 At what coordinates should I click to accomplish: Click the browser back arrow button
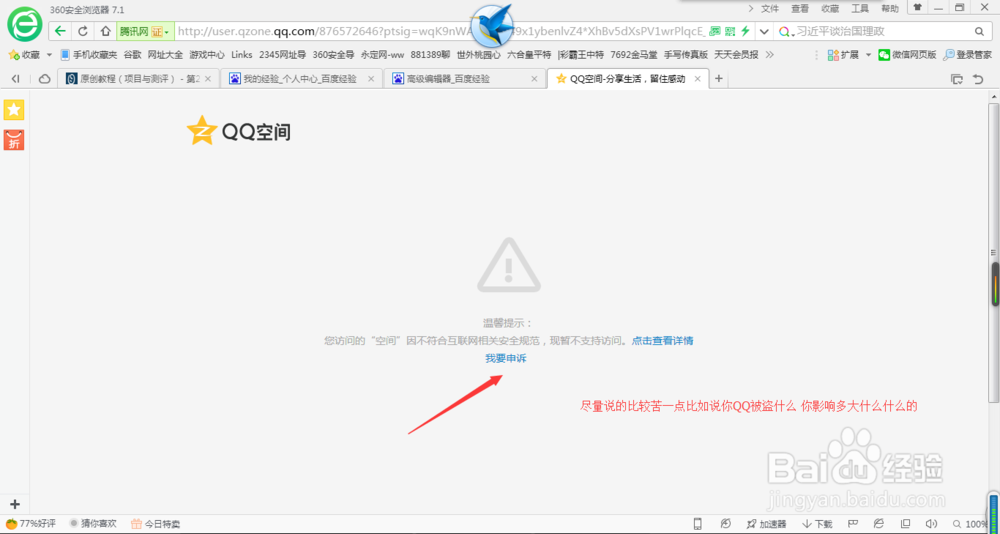coord(60,31)
